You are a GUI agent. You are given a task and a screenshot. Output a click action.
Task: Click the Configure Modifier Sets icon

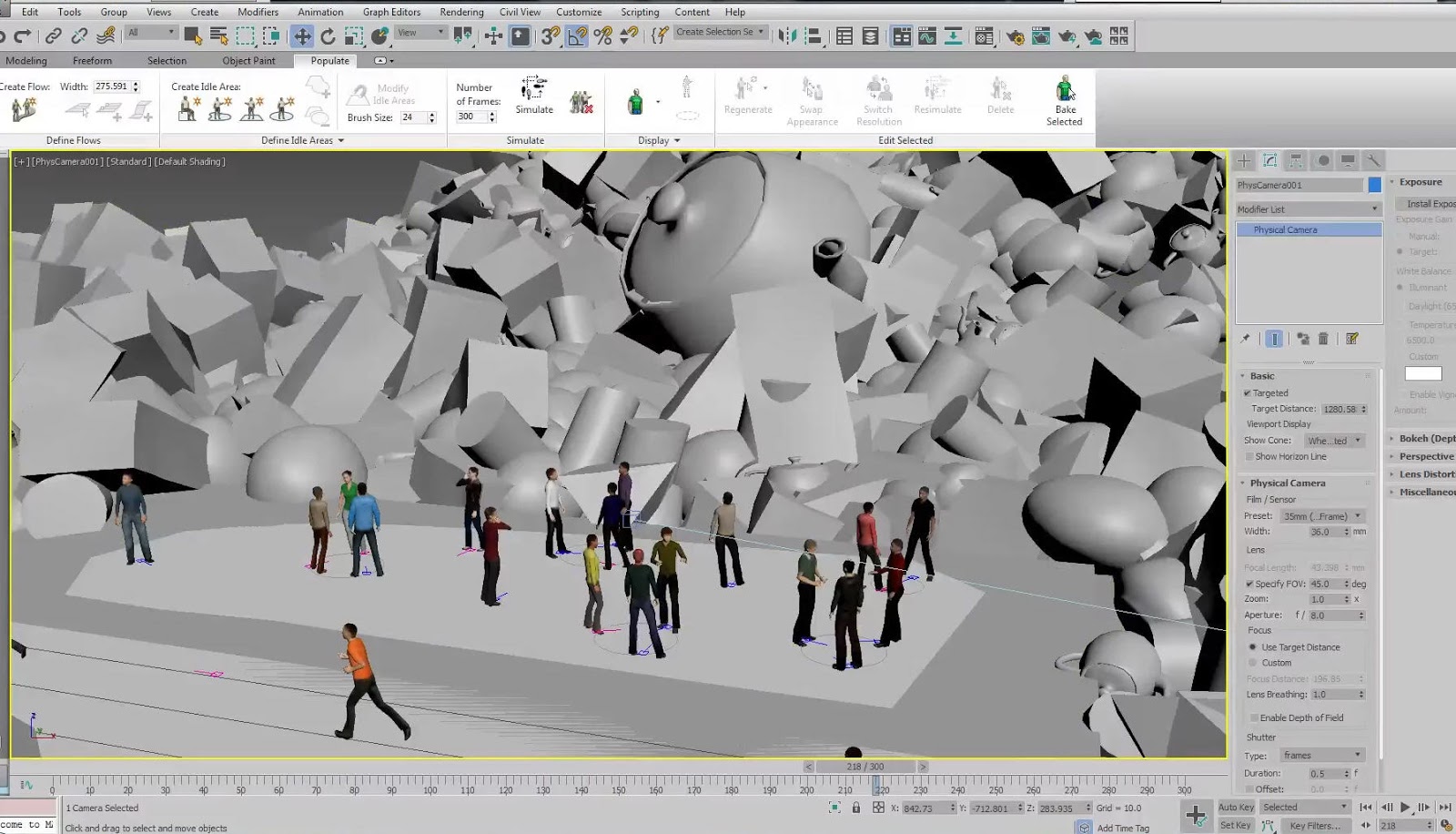pyautogui.click(x=1352, y=339)
